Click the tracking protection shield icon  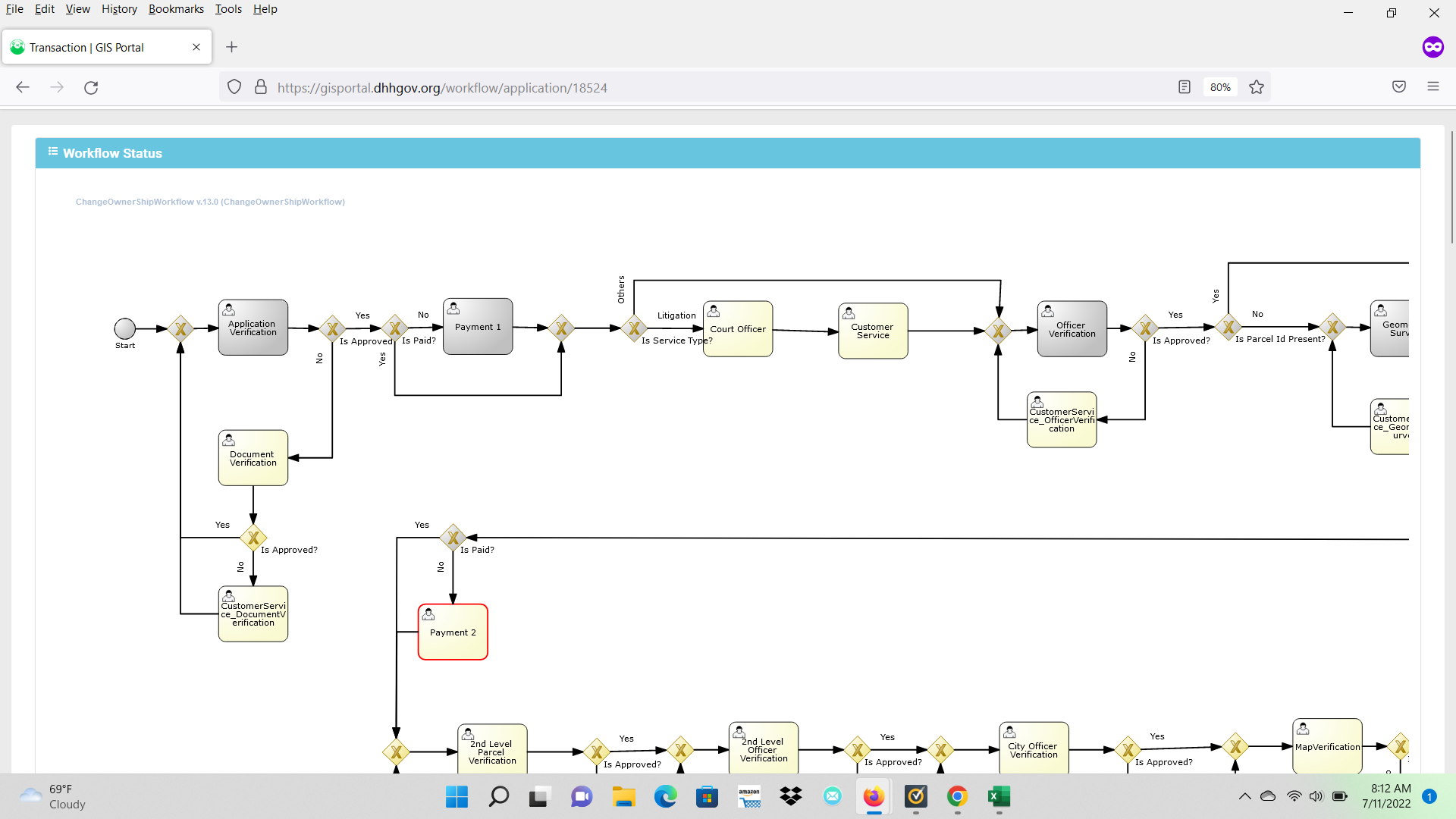[x=234, y=87]
